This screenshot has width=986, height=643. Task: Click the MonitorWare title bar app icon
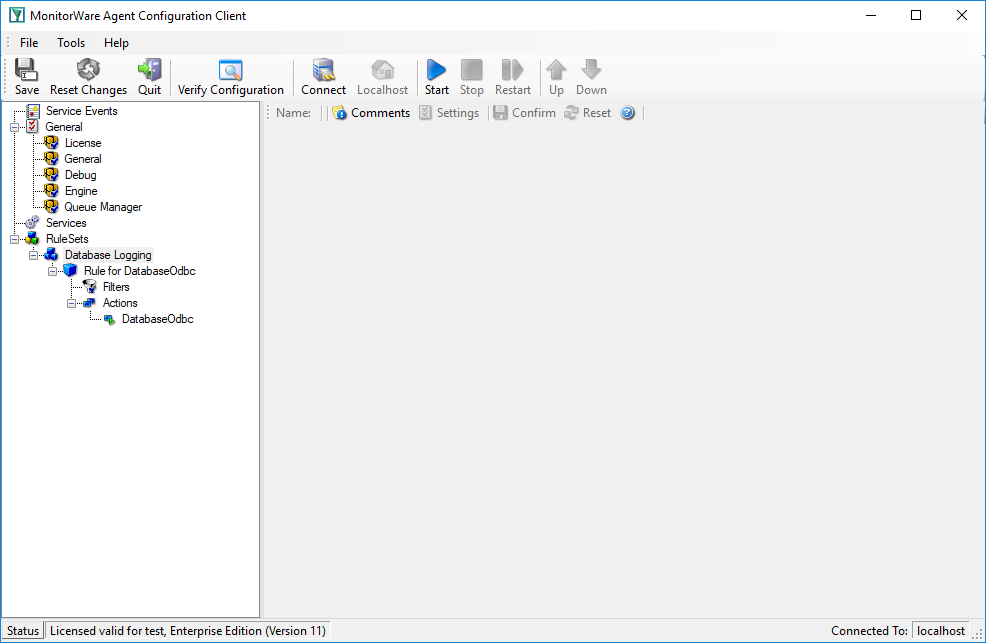tap(16, 15)
